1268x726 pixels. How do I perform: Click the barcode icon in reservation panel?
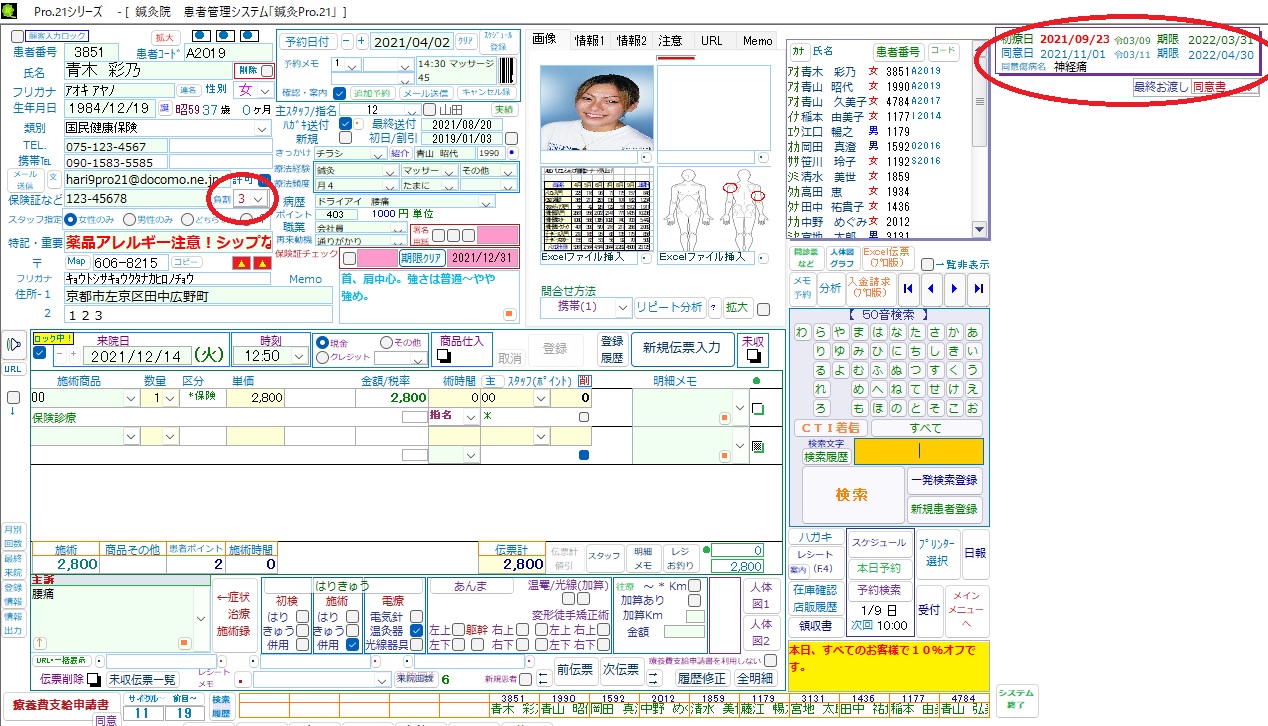[x=508, y=69]
